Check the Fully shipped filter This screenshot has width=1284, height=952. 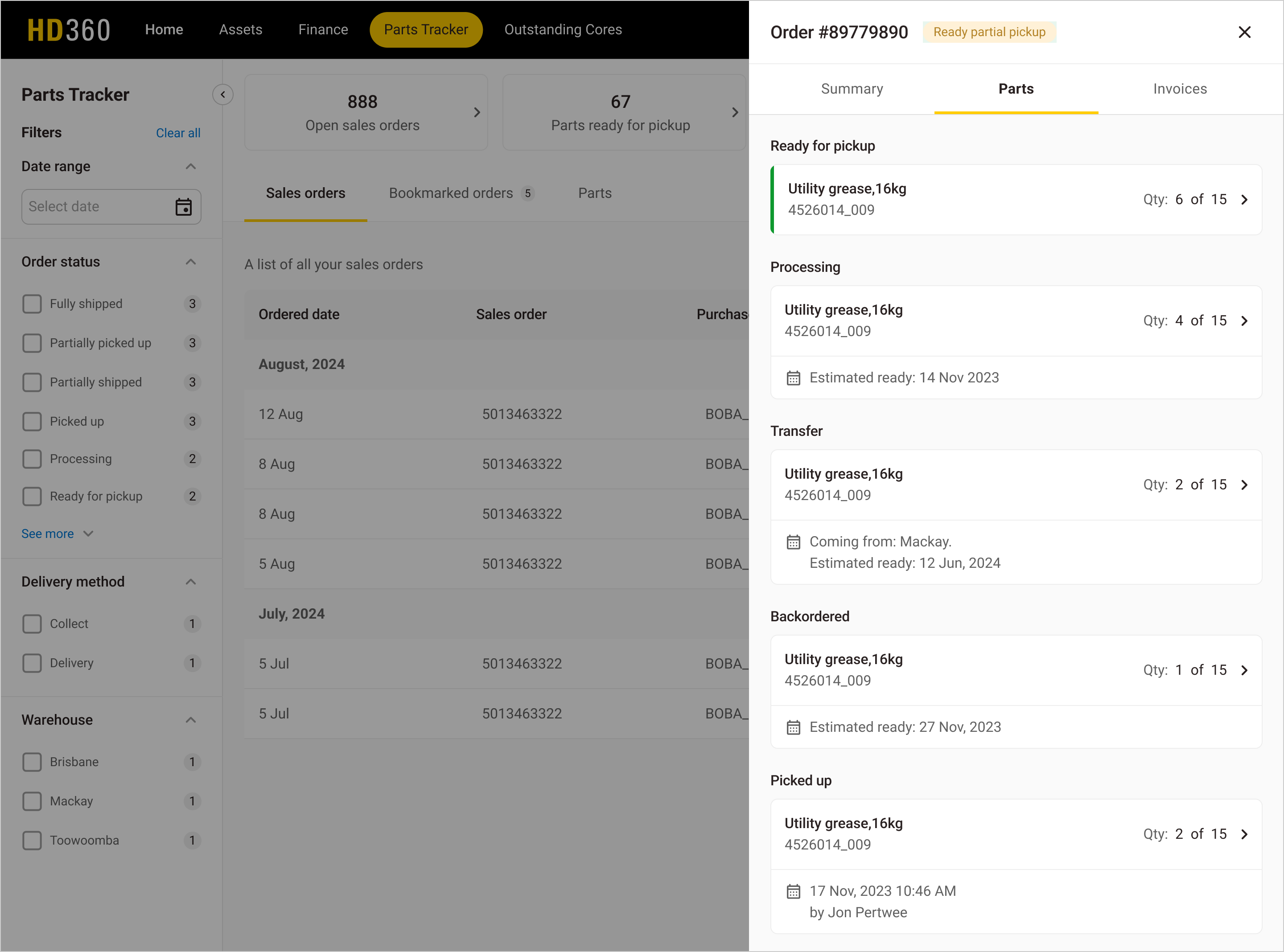point(32,304)
